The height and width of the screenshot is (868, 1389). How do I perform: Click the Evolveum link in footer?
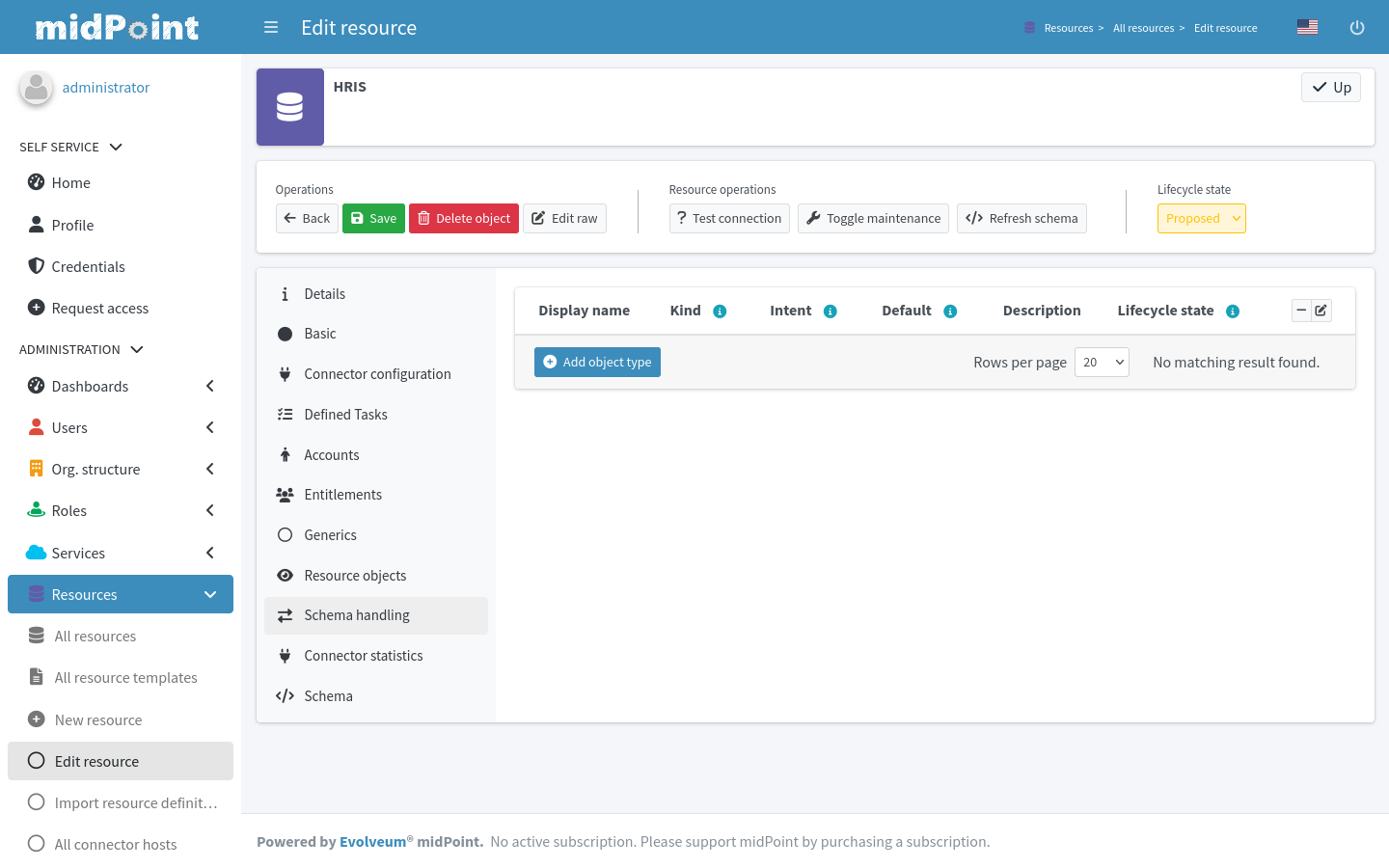click(372, 842)
